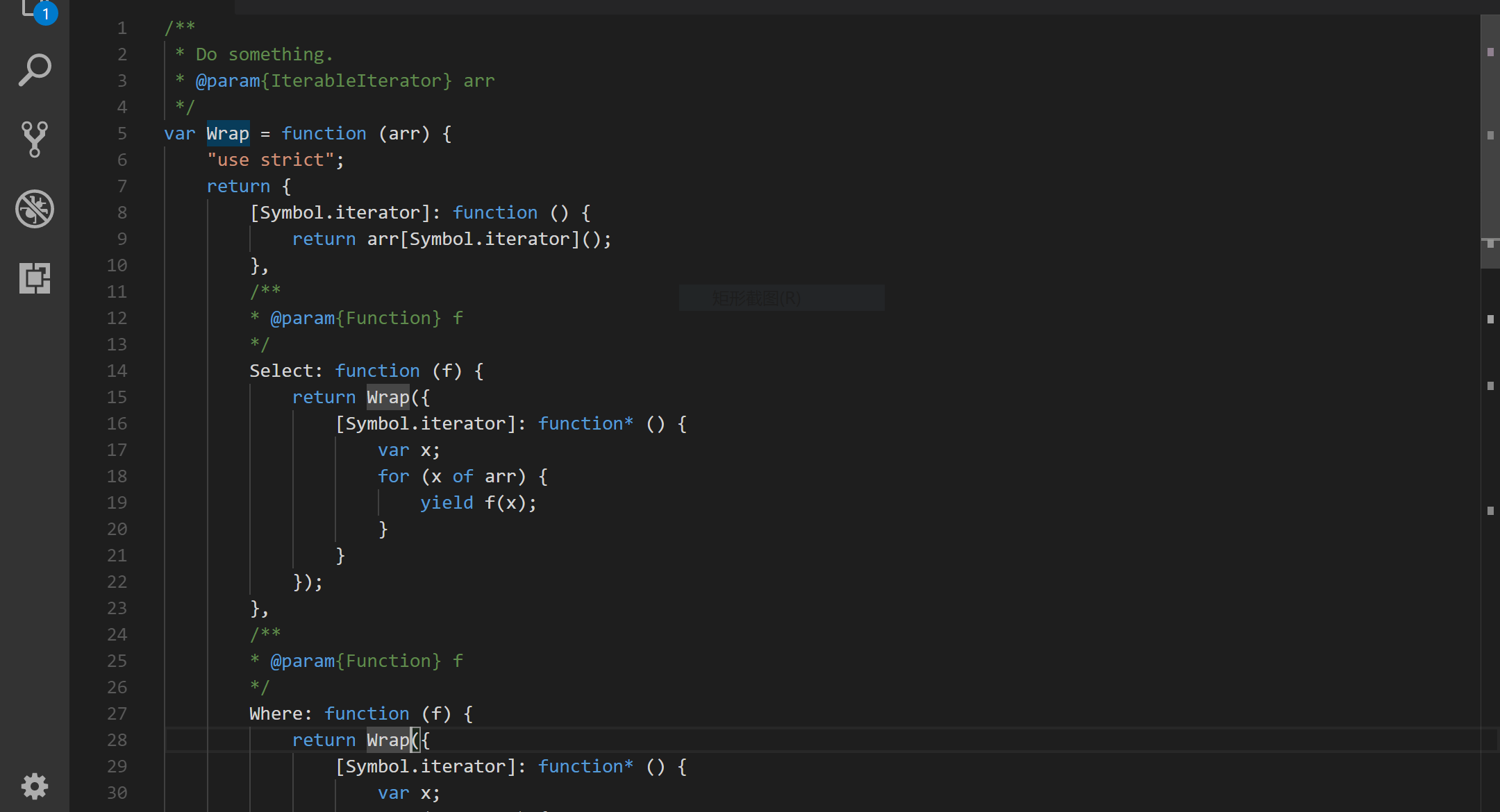Open the Extensions view
Screen dimensions: 1500x812
35,278
